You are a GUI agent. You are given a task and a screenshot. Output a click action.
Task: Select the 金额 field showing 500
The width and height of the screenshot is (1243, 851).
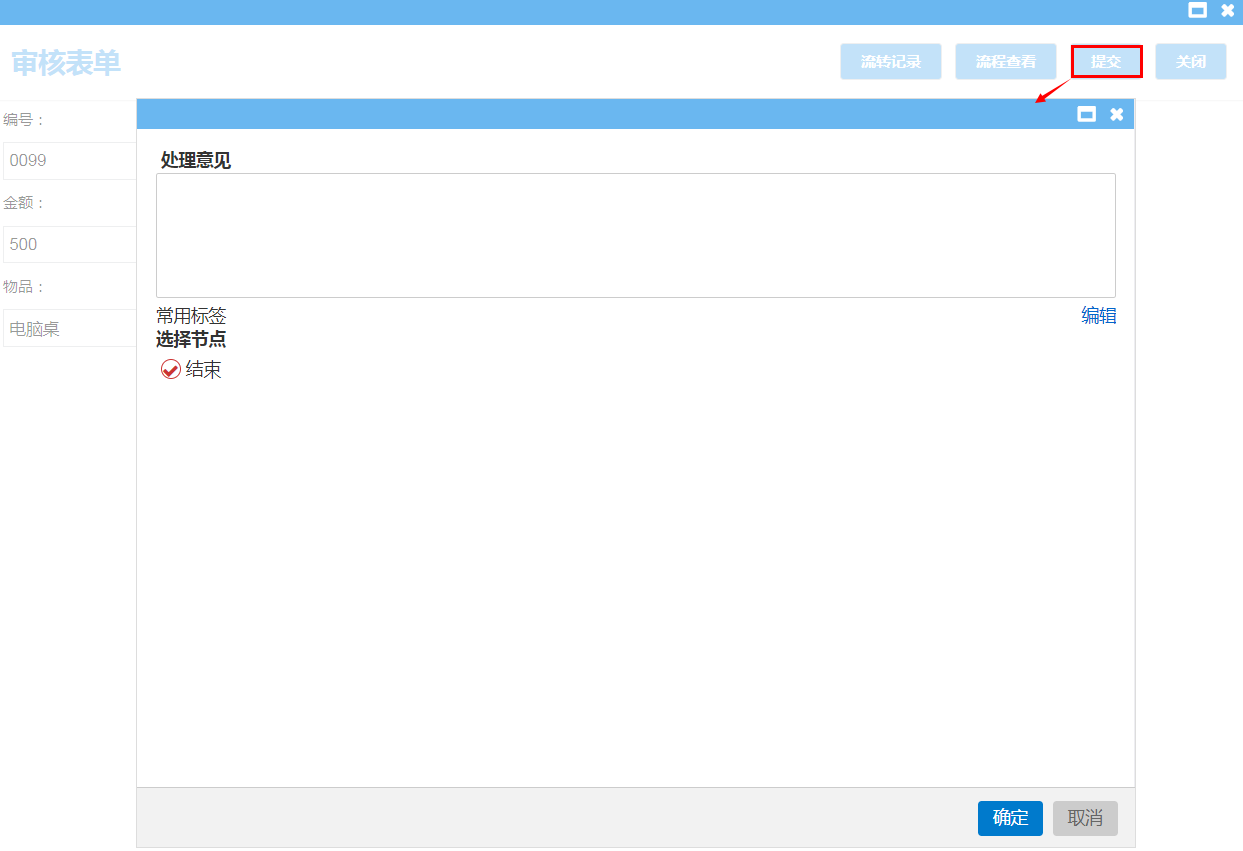point(70,244)
